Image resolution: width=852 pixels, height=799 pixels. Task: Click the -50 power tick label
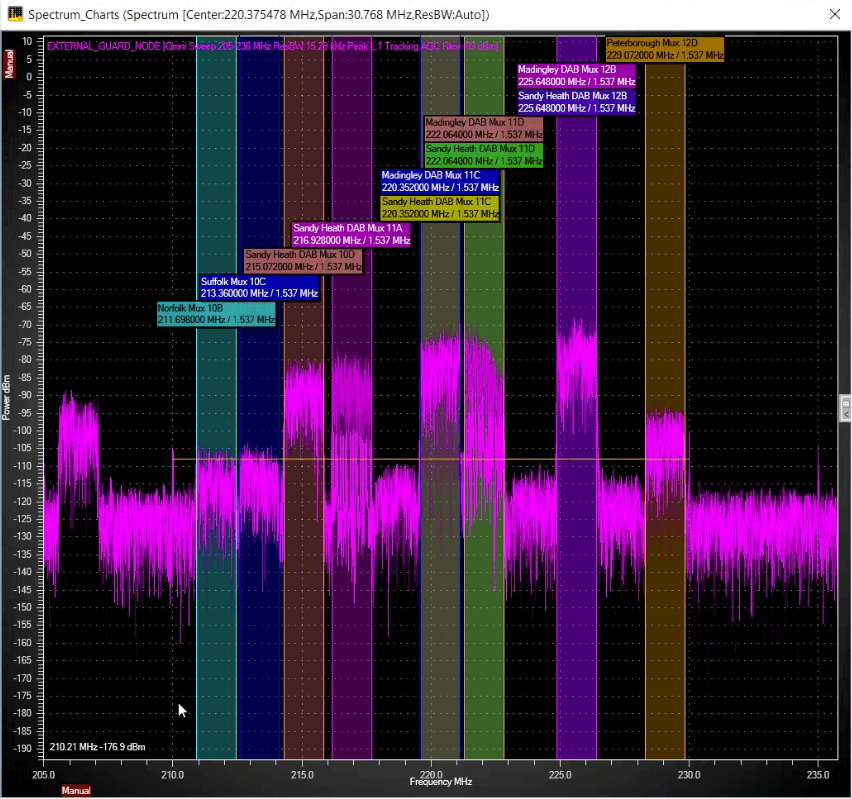25,253
